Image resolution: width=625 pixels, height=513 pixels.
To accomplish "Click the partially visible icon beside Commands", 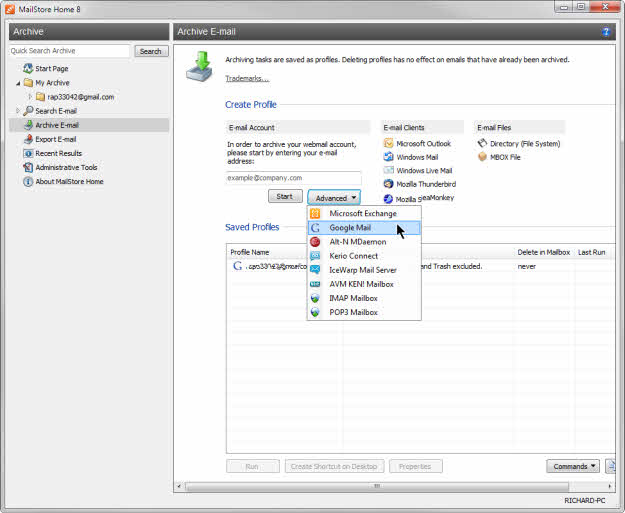I will tap(611, 466).
